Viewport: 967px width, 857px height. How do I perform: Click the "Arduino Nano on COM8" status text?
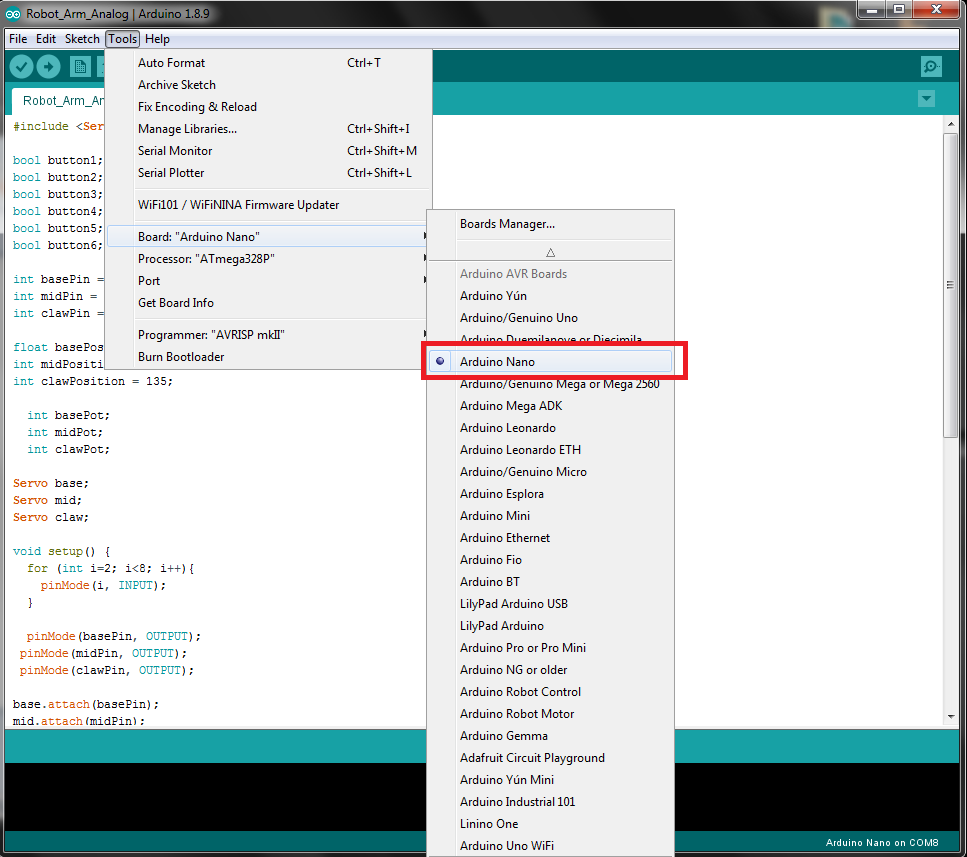pos(882,843)
